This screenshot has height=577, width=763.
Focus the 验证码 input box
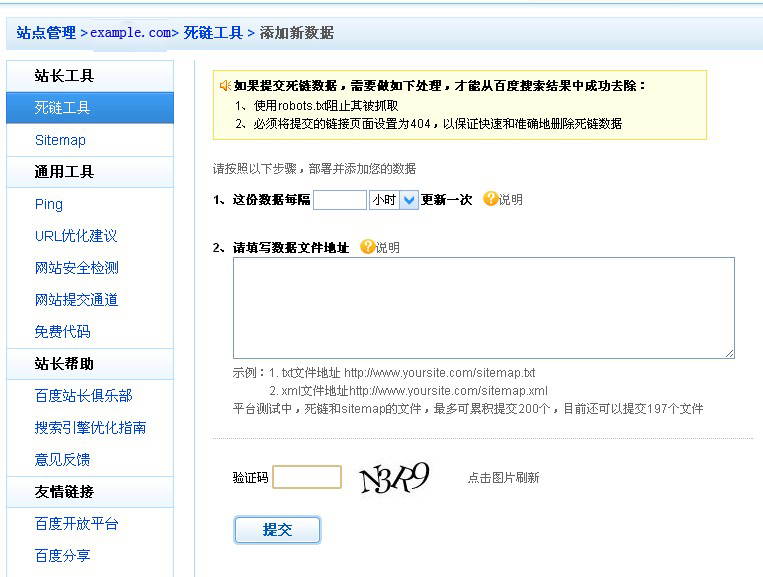click(307, 477)
